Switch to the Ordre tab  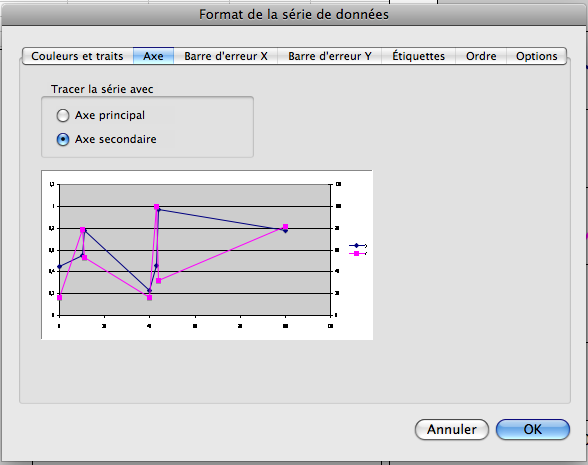(x=481, y=56)
